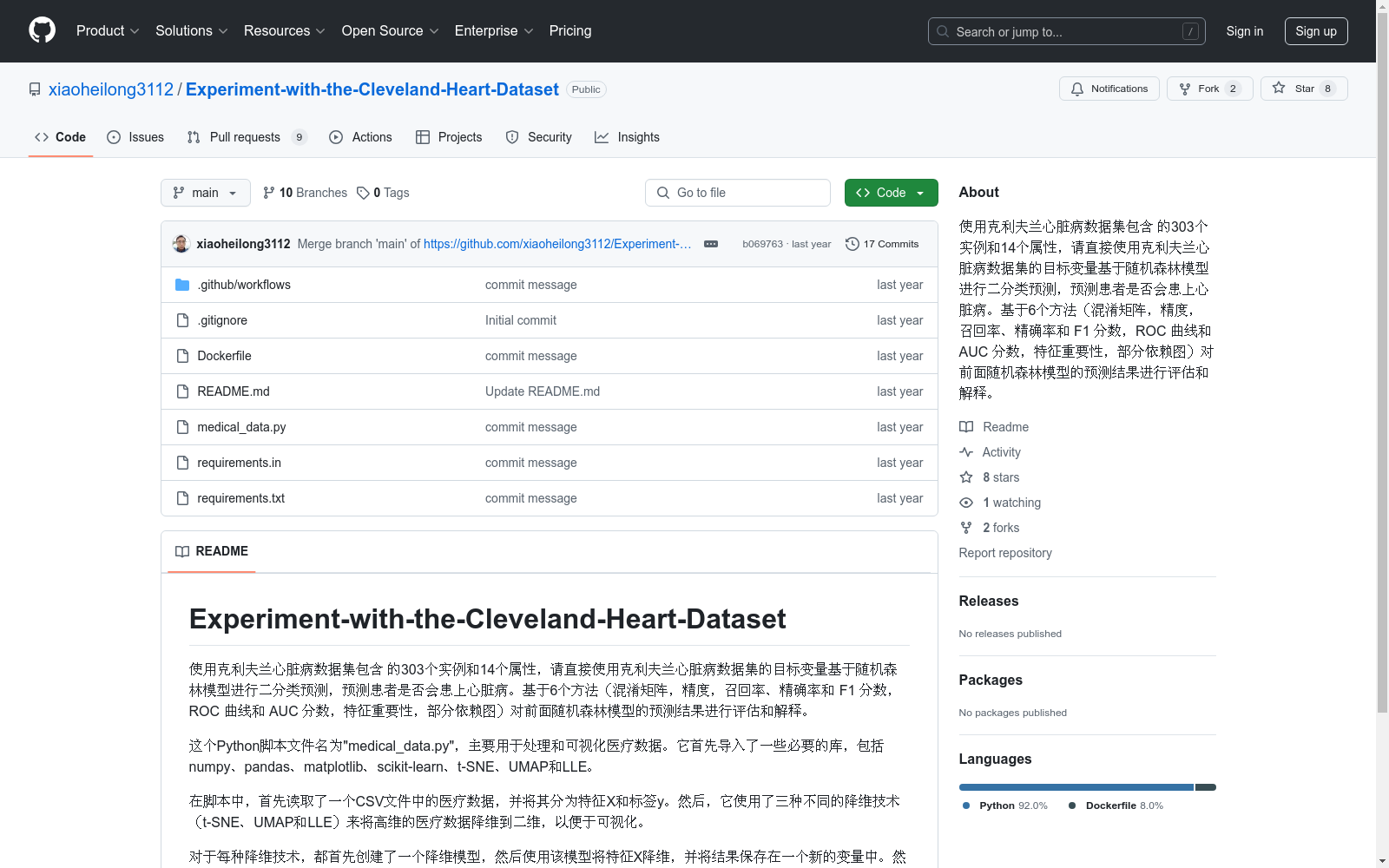The image size is (1389, 868).
Task: Click the Fork icon button
Action: tap(1209, 89)
